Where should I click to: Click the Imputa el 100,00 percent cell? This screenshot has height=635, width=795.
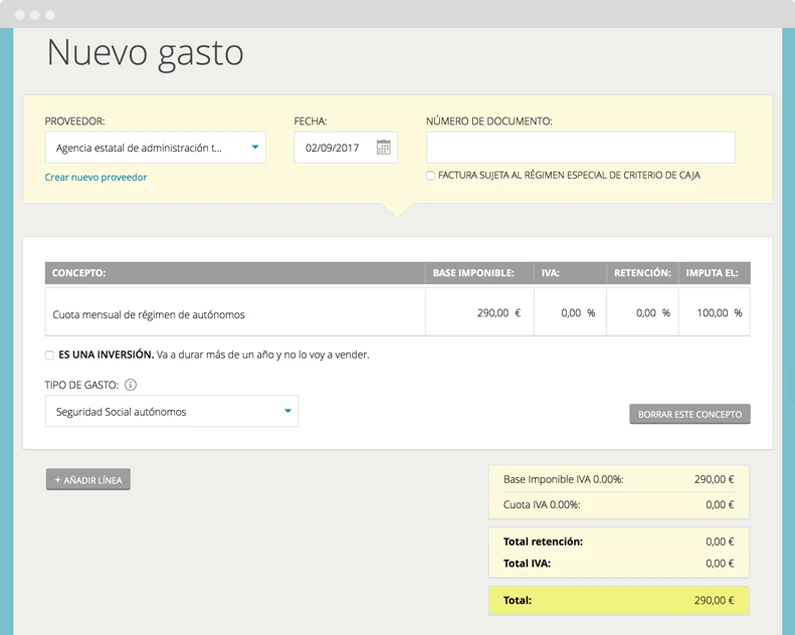[714, 312]
